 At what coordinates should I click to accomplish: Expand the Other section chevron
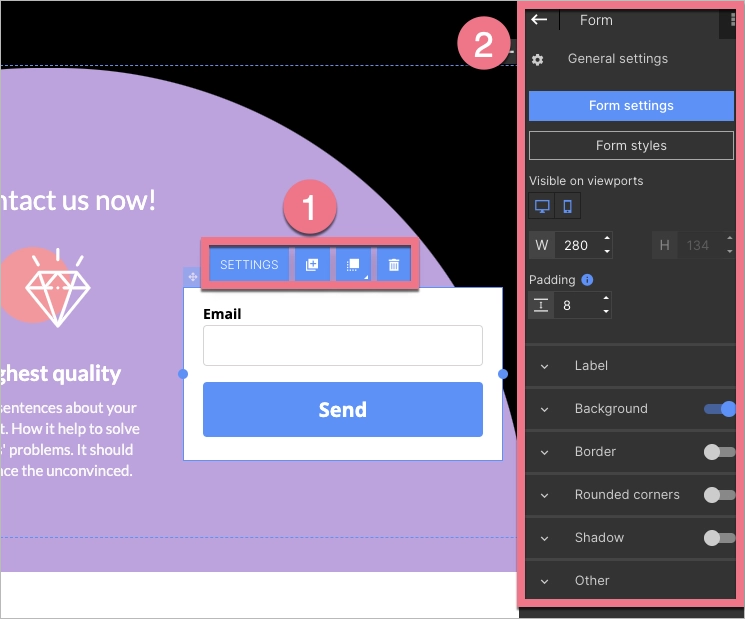coord(544,581)
